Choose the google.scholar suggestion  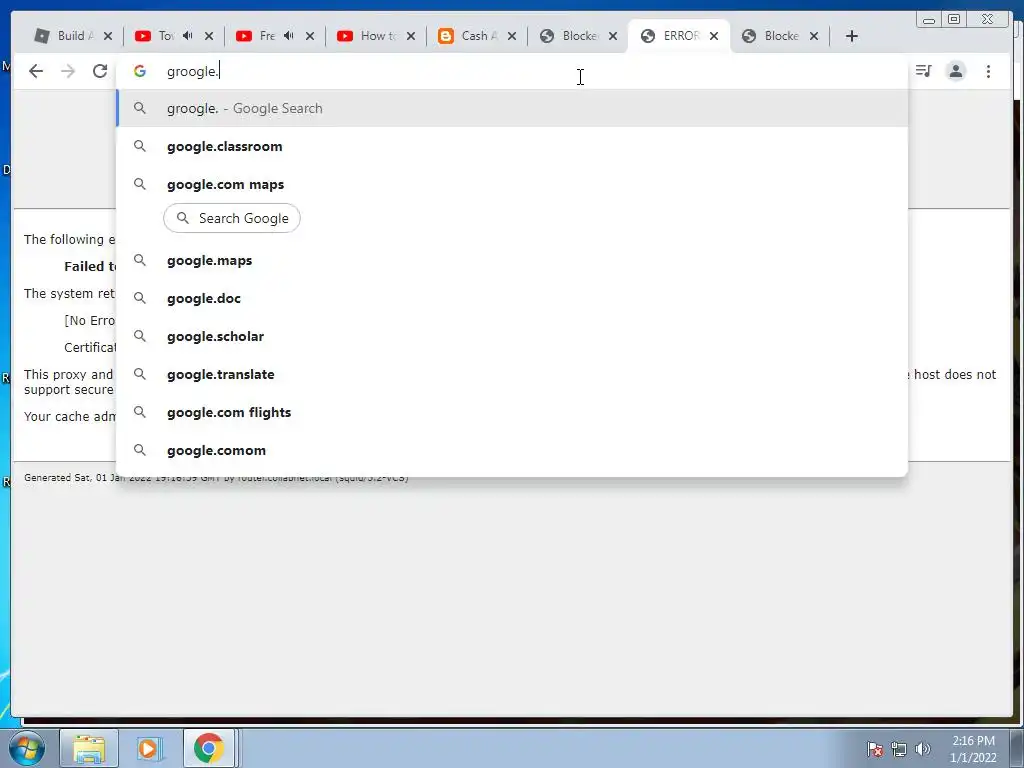pyautogui.click(x=512, y=336)
